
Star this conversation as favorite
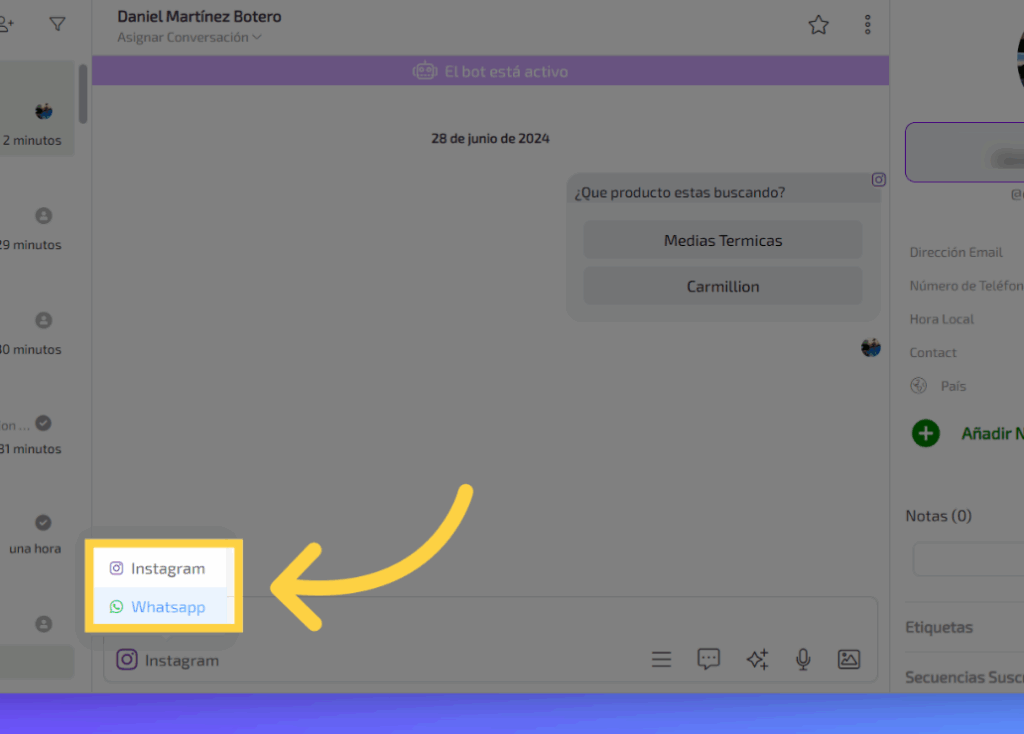point(818,25)
